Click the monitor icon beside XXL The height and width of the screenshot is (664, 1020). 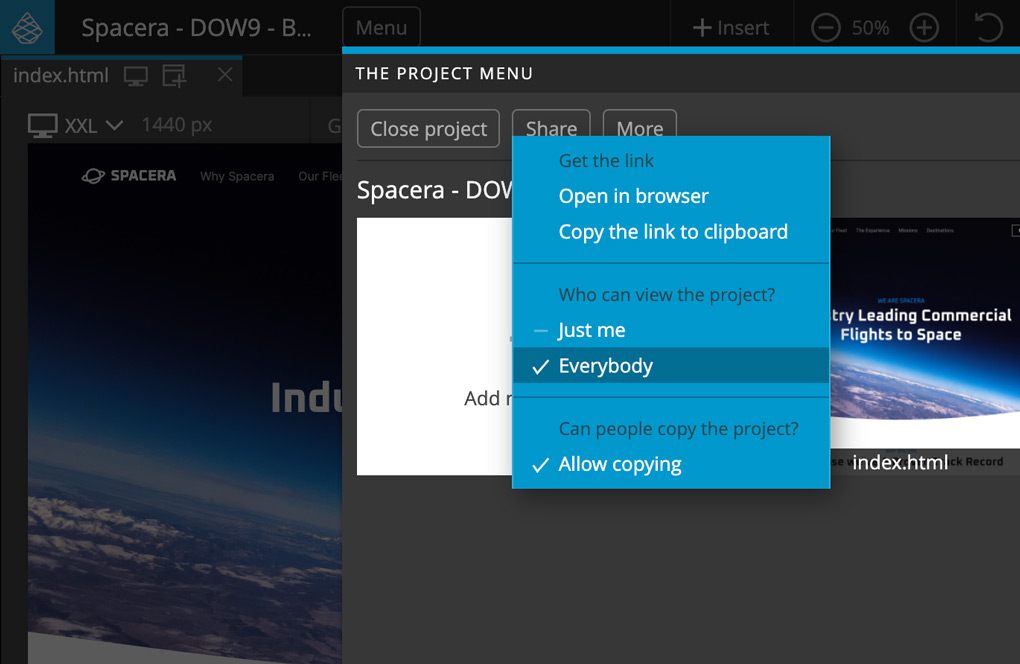43,126
